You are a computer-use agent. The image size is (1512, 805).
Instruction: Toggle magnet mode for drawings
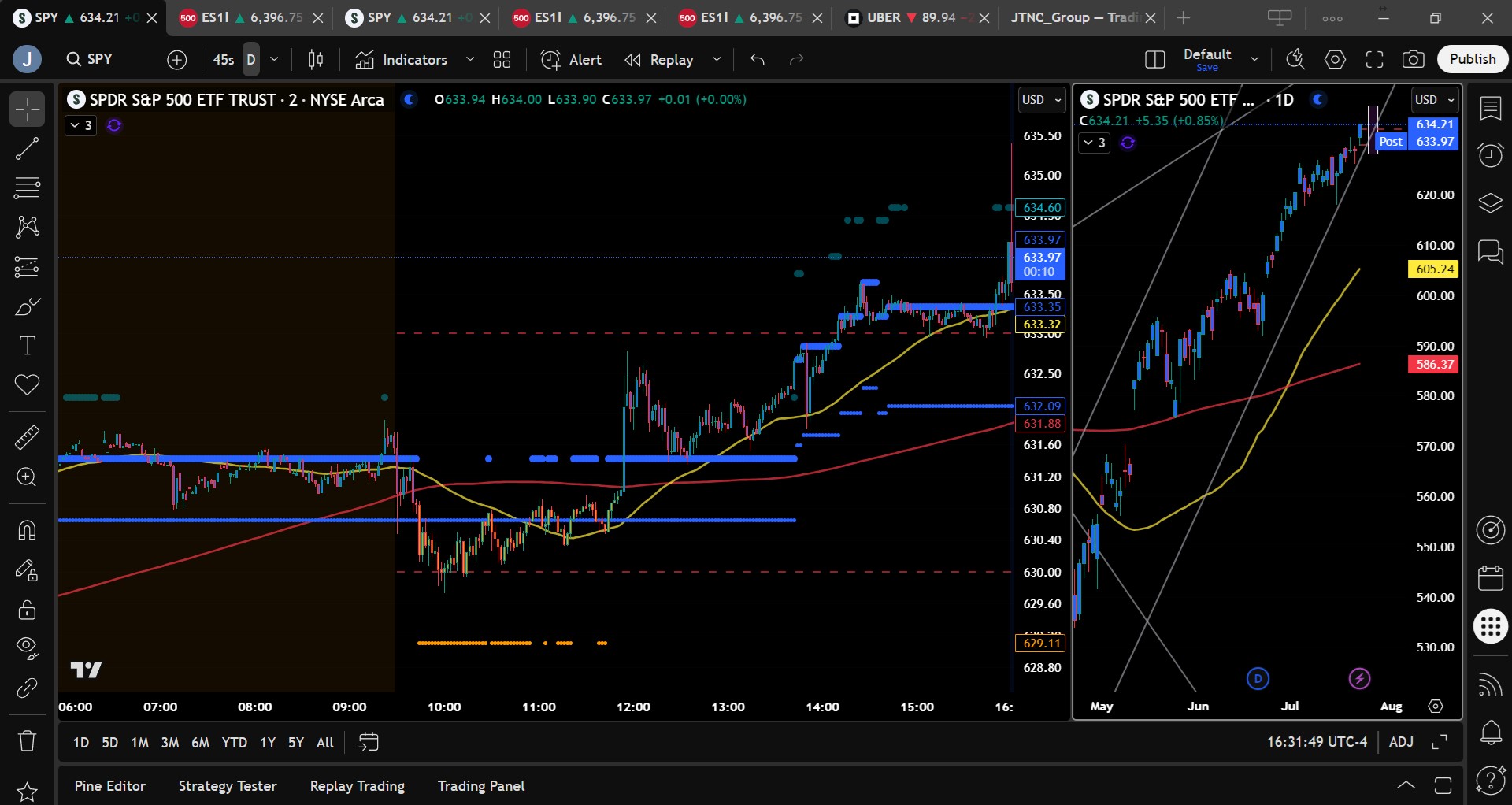coord(27,530)
